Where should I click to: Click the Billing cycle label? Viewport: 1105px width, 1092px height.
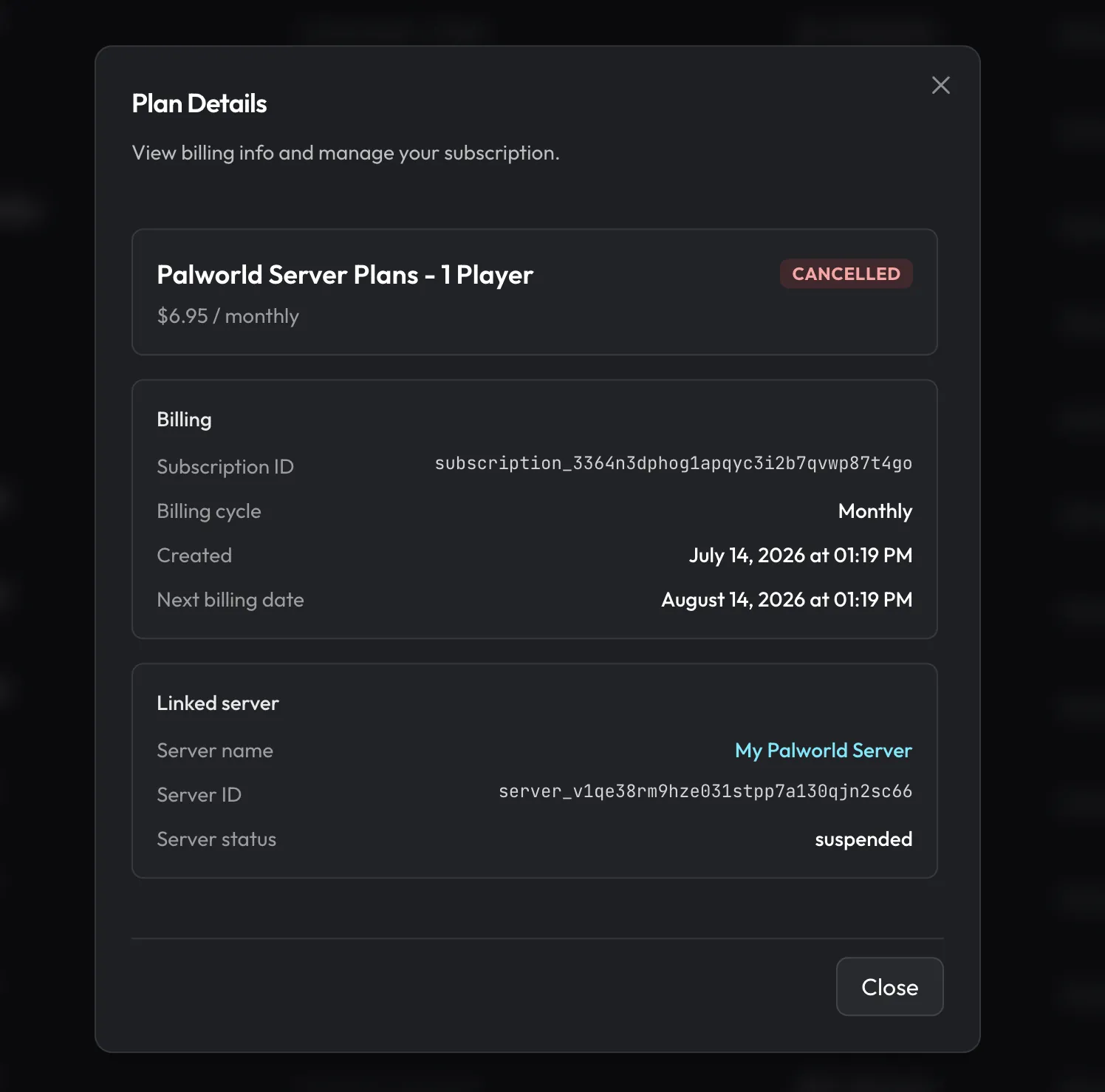[208, 511]
